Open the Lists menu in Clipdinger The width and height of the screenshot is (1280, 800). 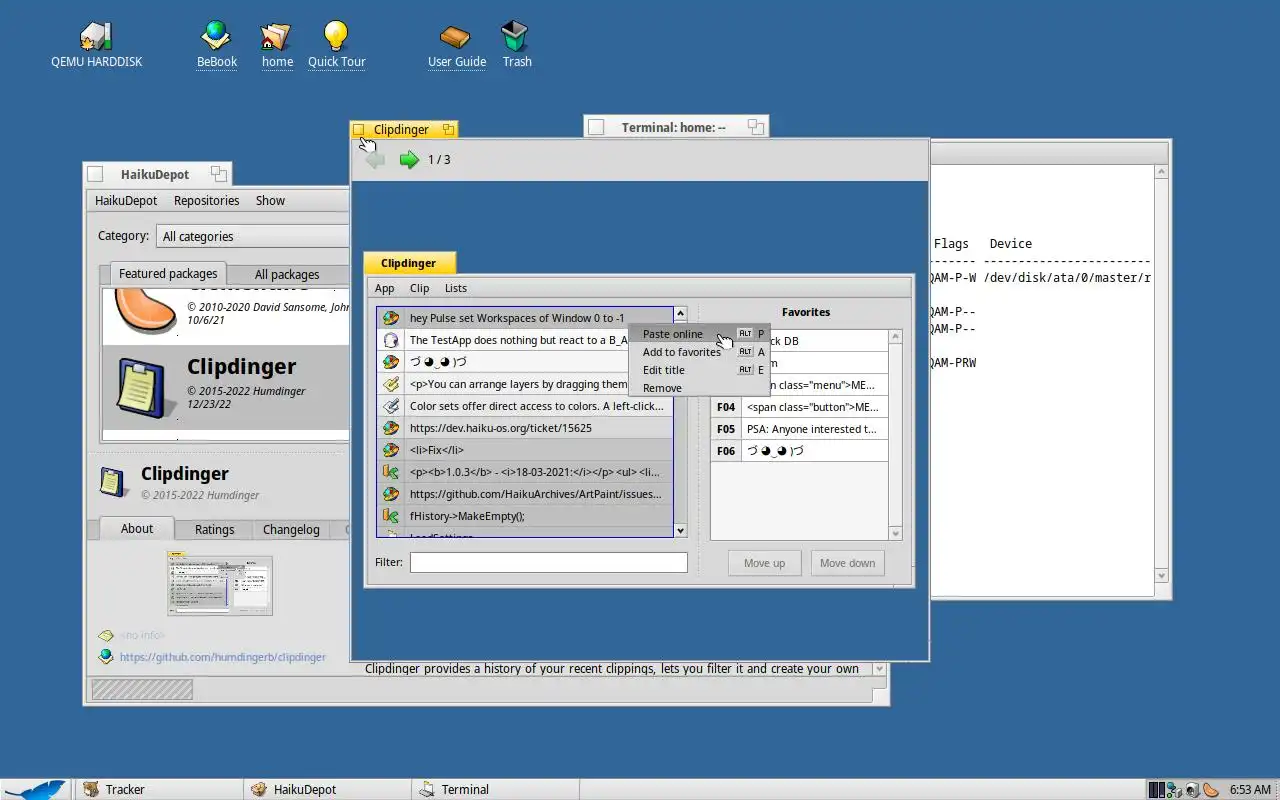(456, 288)
